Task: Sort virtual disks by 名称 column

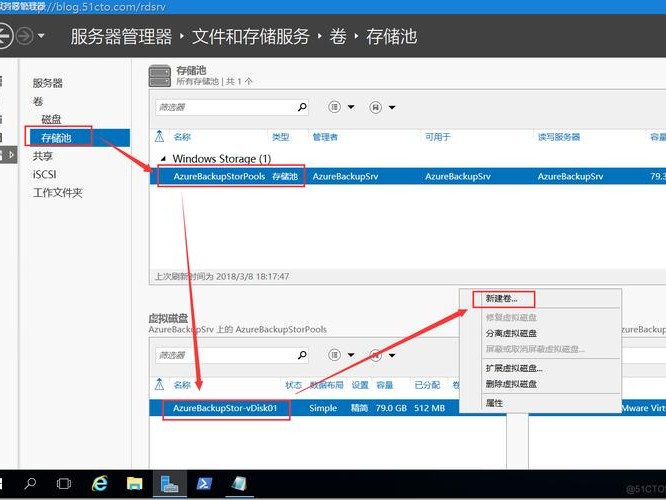Action: click(x=182, y=385)
